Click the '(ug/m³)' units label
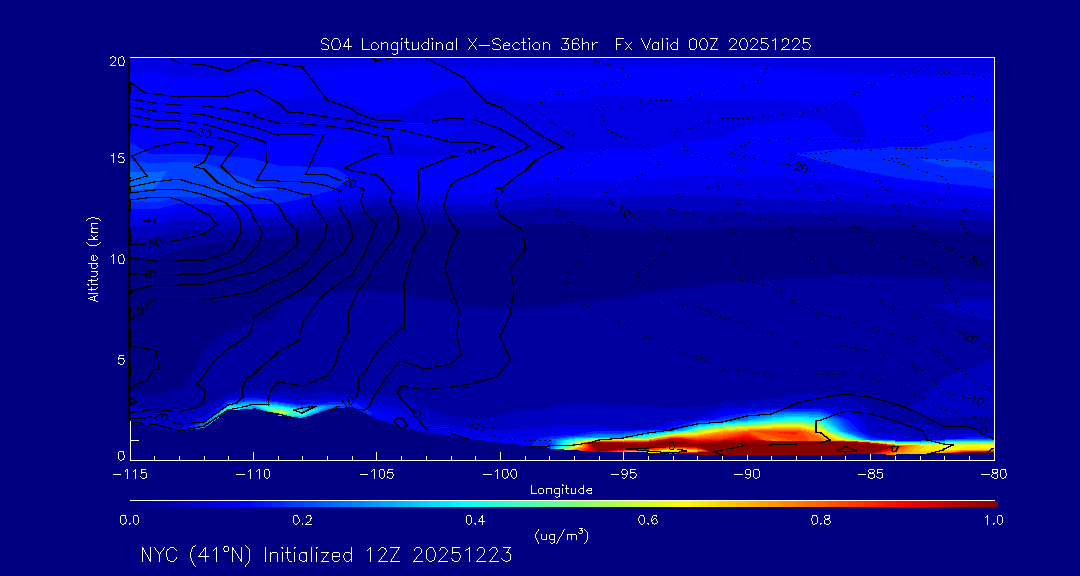Viewport: 1080px width, 576px height. tap(561, 536)
